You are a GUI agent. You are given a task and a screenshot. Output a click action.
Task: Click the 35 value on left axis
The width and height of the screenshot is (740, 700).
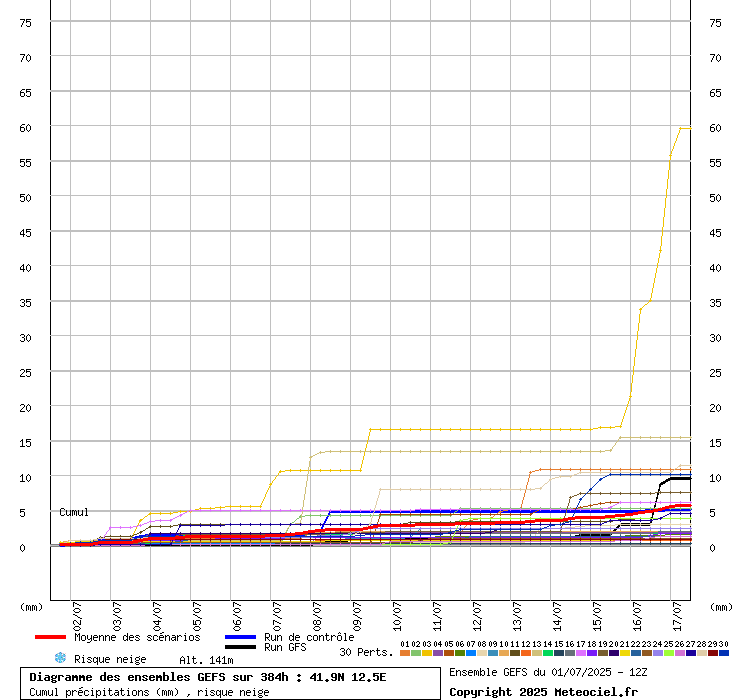pyautogui.click(x=25, y=303)
